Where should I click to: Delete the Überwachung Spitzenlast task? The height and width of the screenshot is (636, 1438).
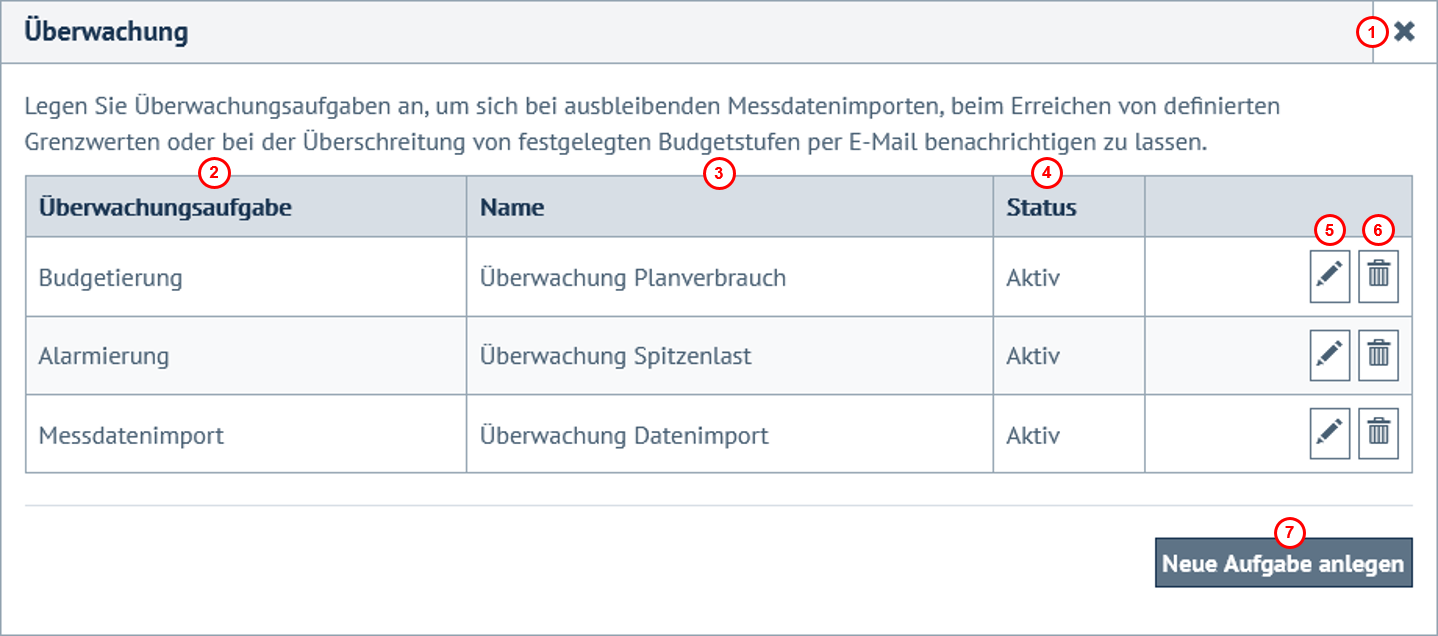pos(1378,355)
